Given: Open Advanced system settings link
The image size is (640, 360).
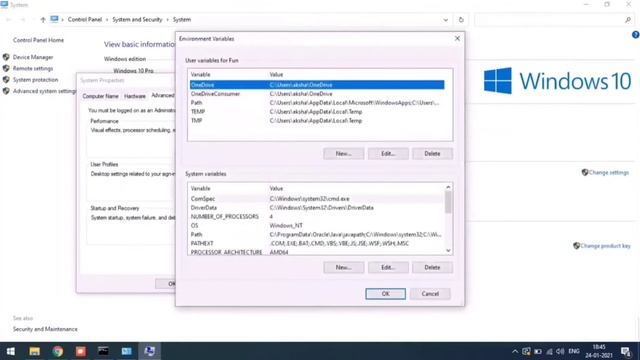Looking at the screenshot, I should tap(44, 91).
